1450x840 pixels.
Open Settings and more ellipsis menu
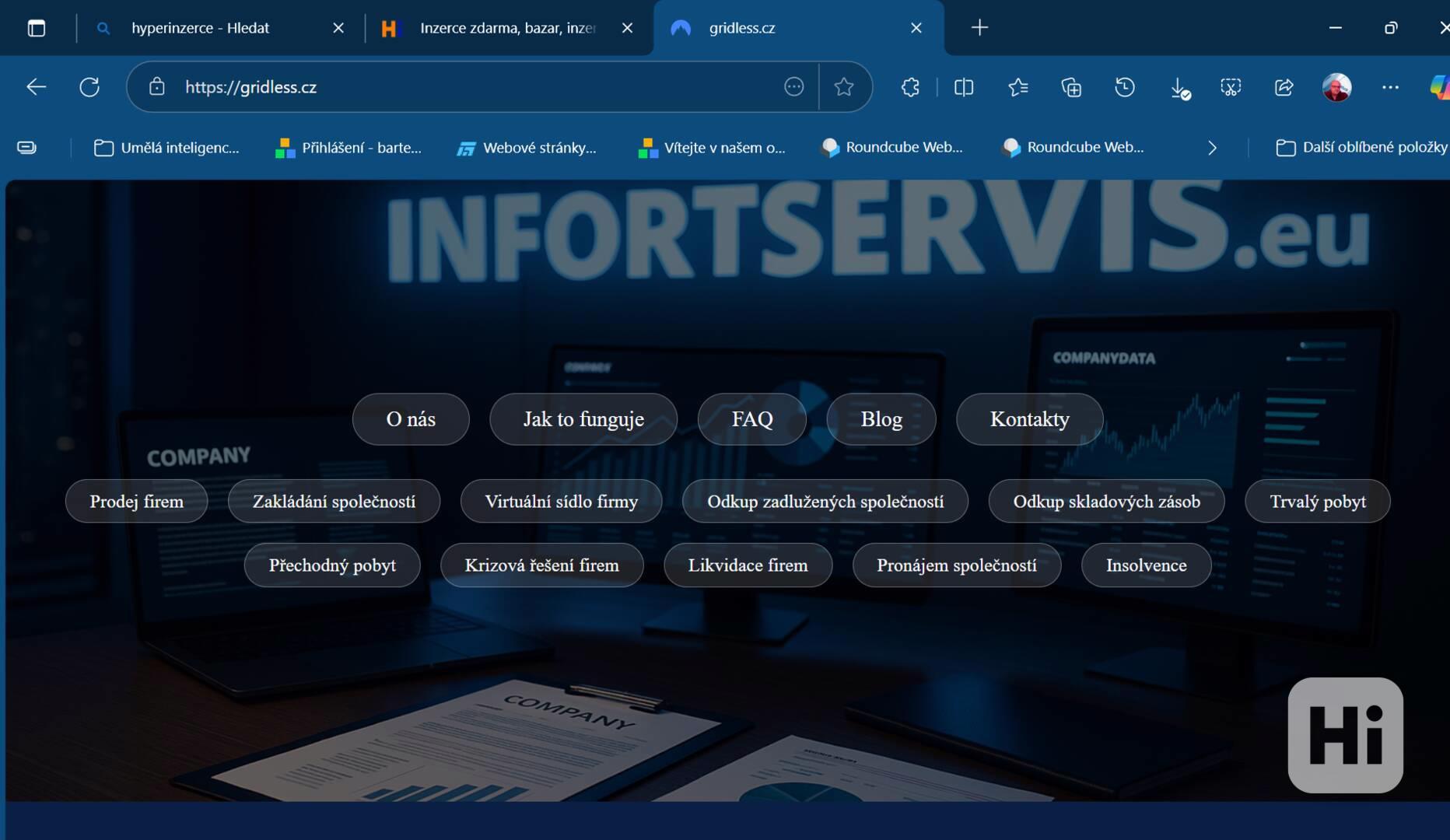[1390, 87]
